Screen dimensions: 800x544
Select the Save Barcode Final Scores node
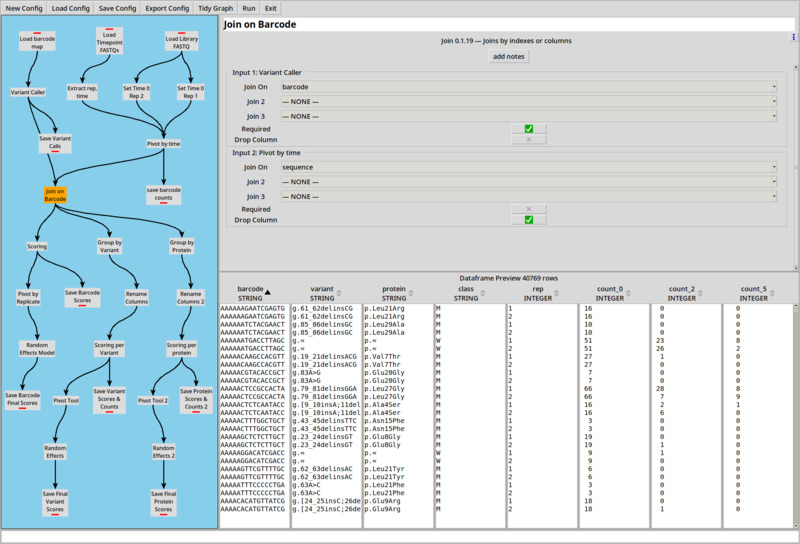click(22, 400)
